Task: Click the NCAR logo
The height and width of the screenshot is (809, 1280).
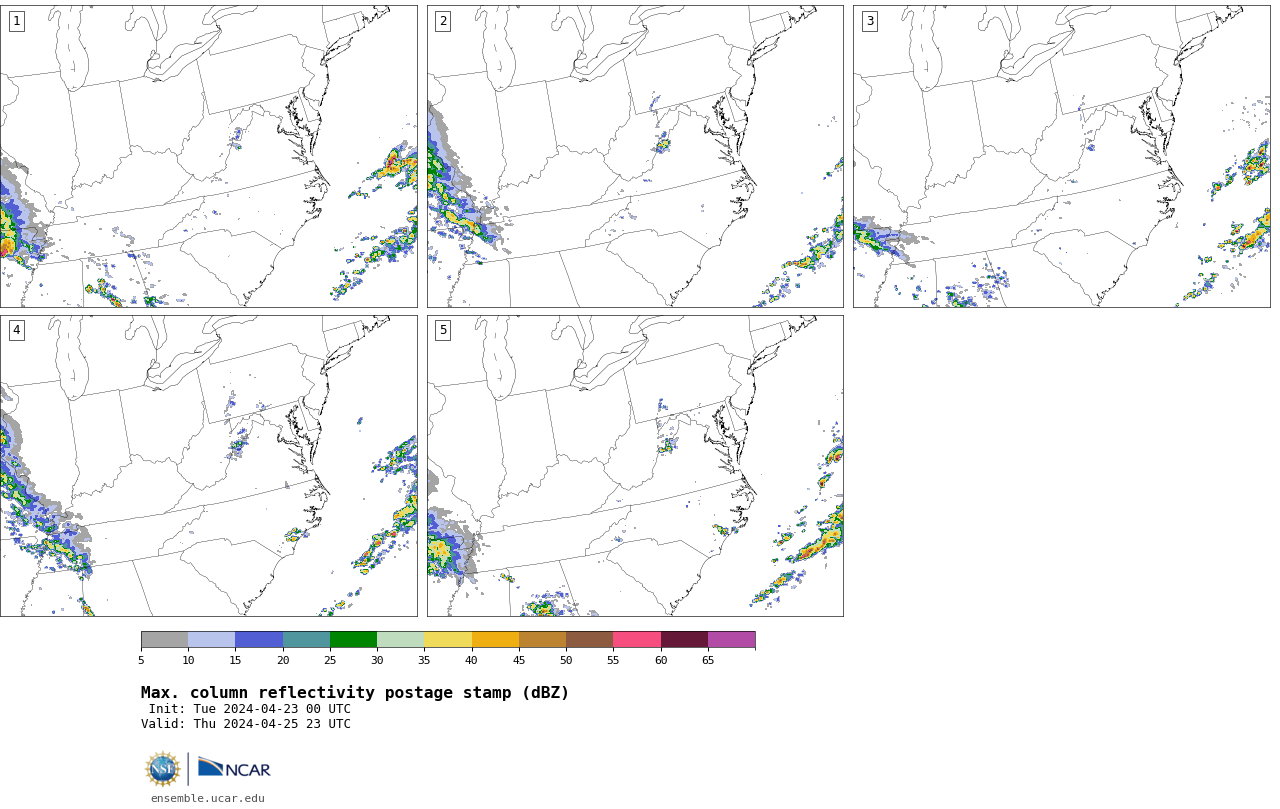Action: 234,769
